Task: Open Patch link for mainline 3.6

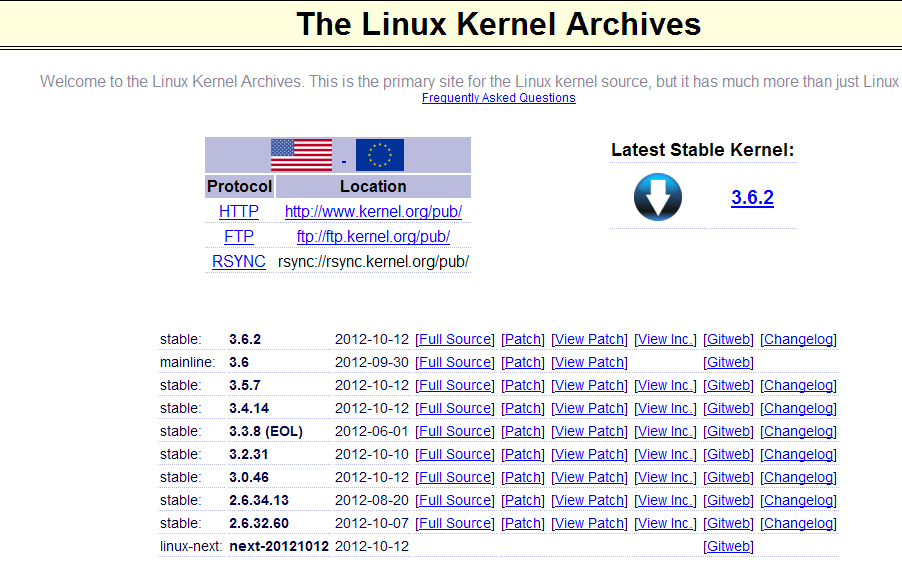Action: (x=523, y=362)
